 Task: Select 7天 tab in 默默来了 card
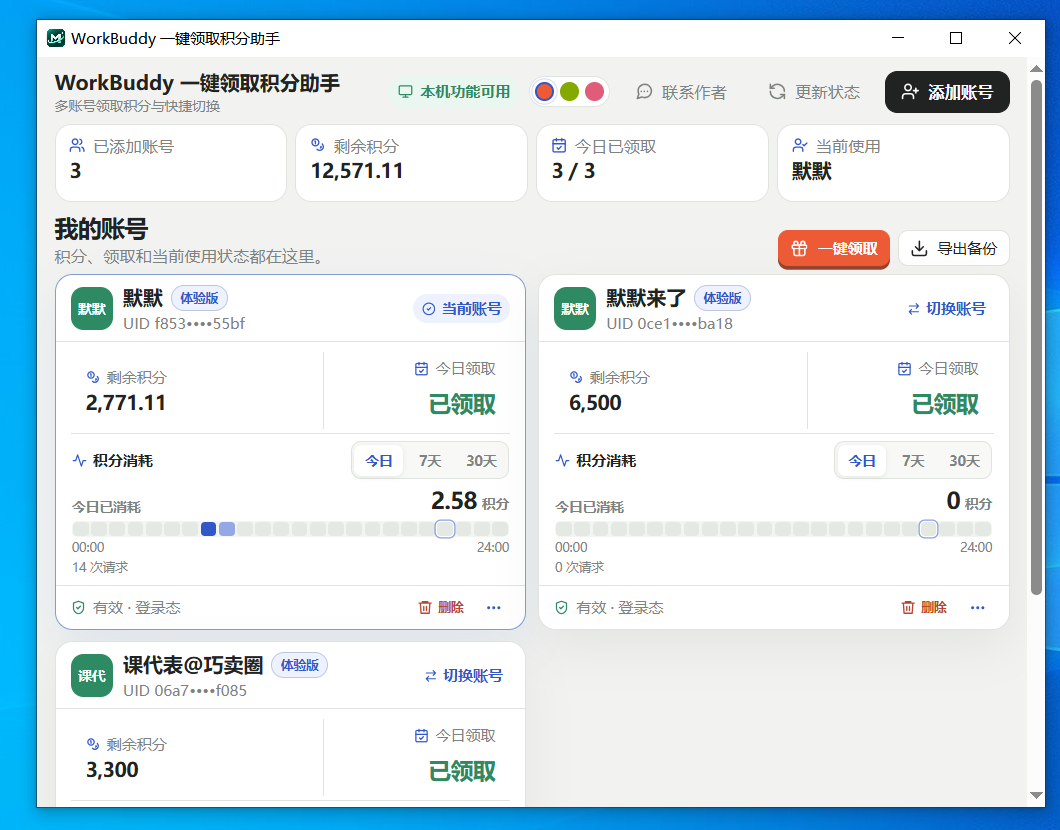(x=913, y=461)
